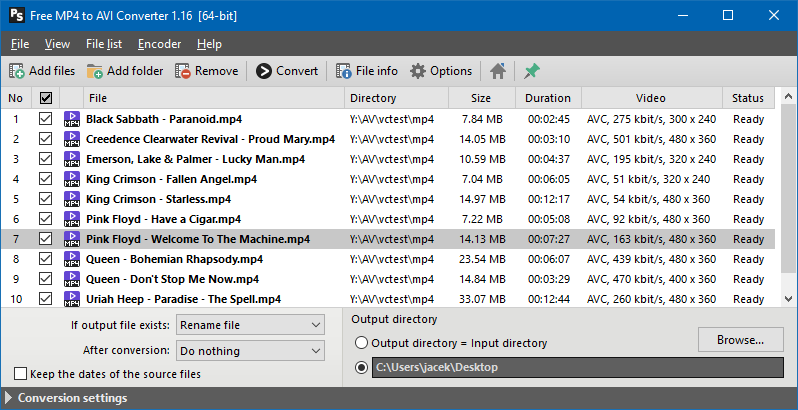This screenshot has width=798, height=410.
Task: Uncheck the Uriah Heep file checkbox
Action: point(46,299)
